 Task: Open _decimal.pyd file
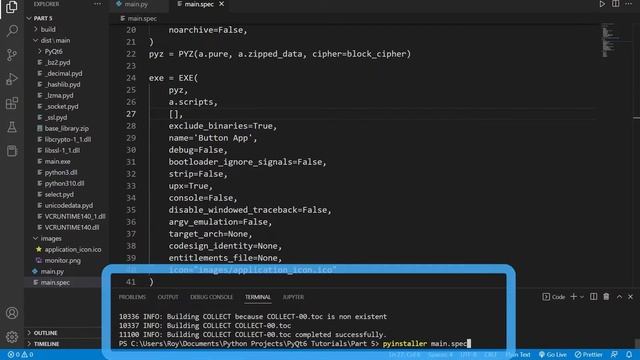point(63,73)
